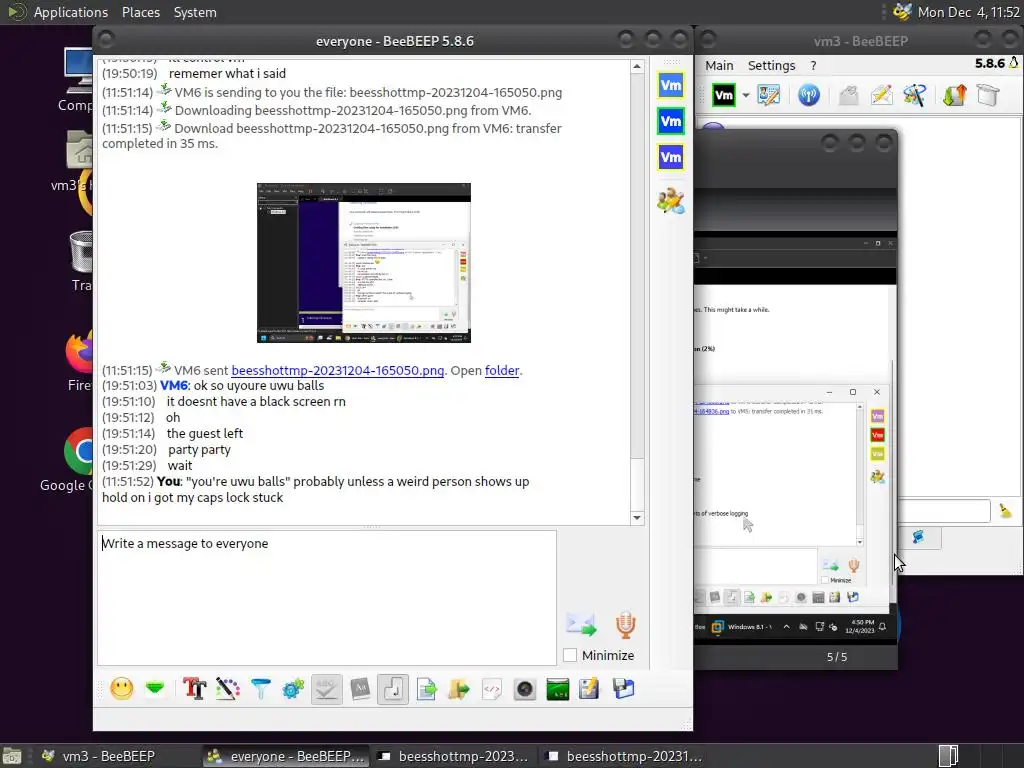Screen dimensions: 1024x768
Task: Switch to second beesshottmp-20231 taskbar button
Action: tap(625, 756)
